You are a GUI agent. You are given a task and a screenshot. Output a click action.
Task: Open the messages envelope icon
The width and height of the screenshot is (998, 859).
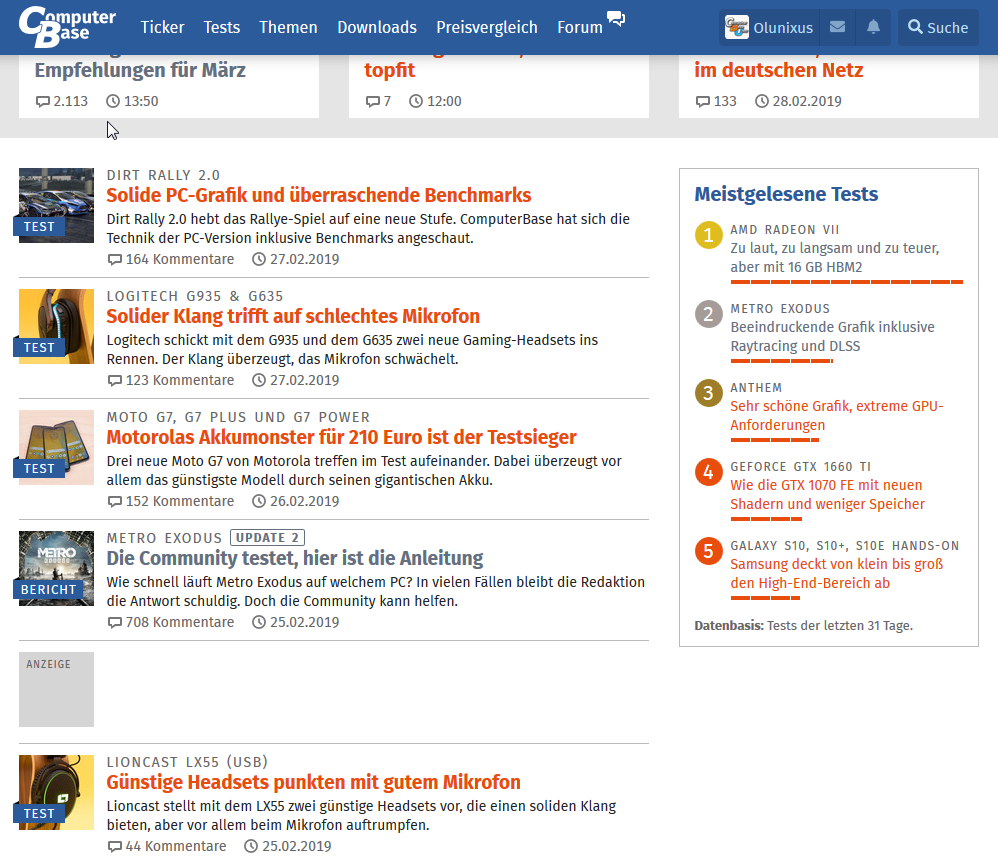pyautogui.click(x=838, y=27)
